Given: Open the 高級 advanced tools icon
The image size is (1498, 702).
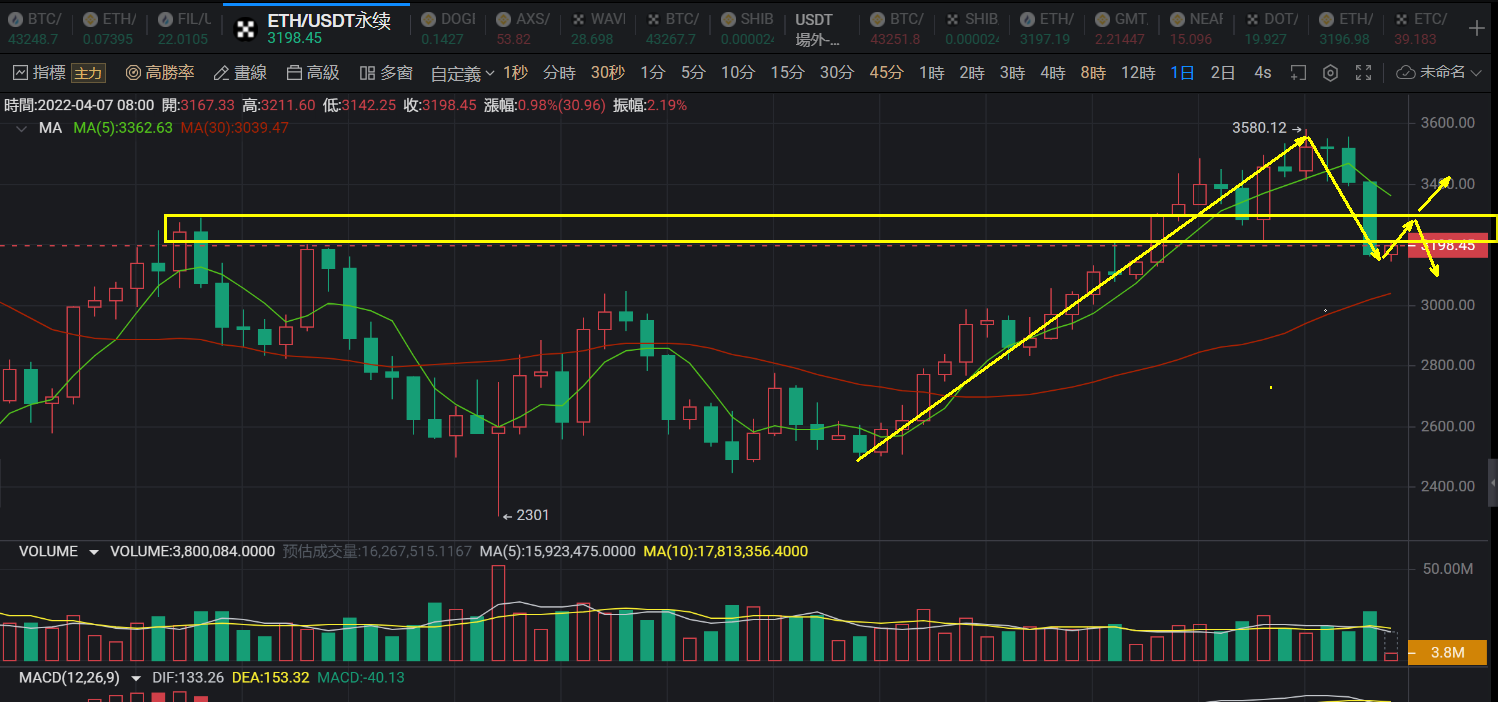Looking at the screenshot, I should [294, 73].
